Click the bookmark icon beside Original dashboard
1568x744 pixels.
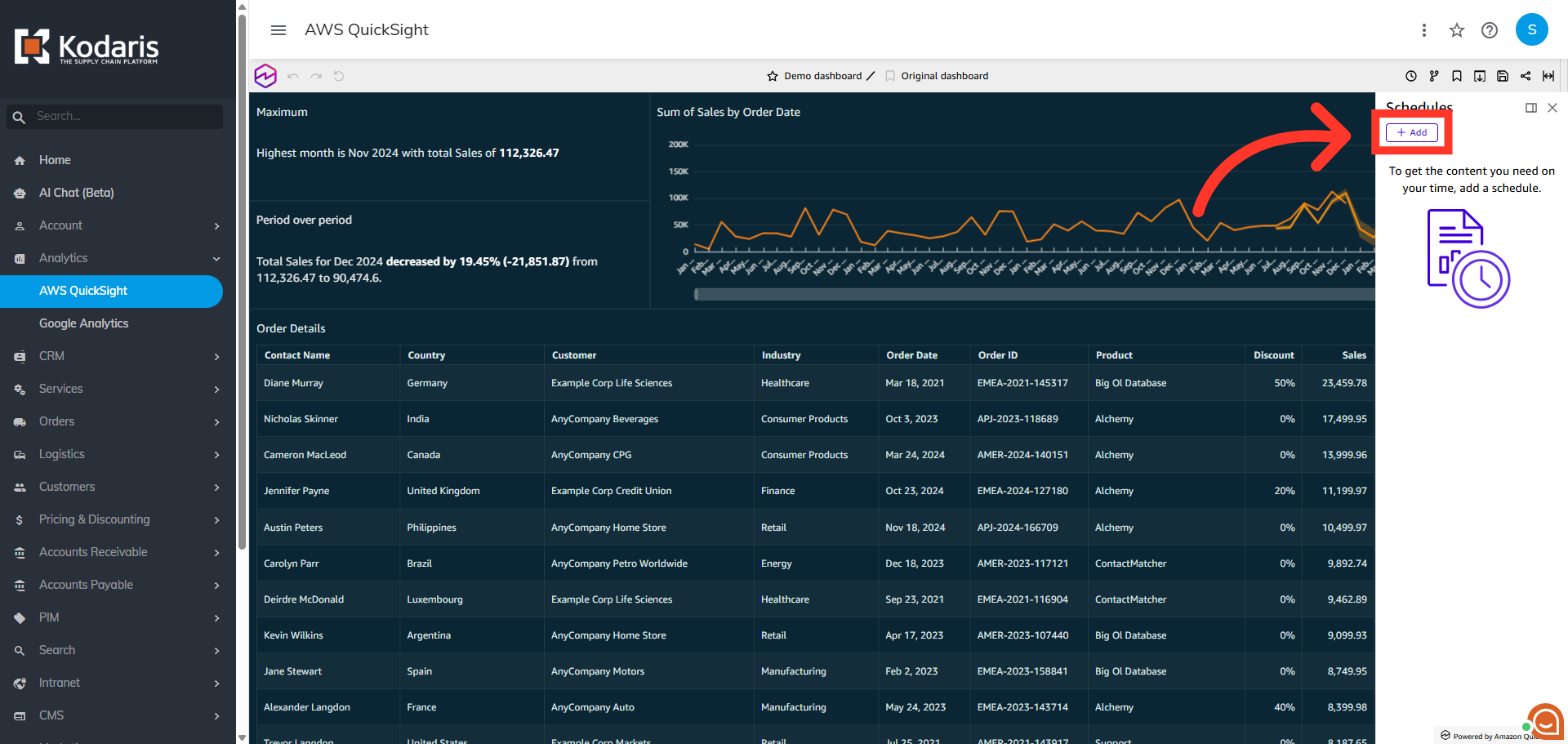890,76
